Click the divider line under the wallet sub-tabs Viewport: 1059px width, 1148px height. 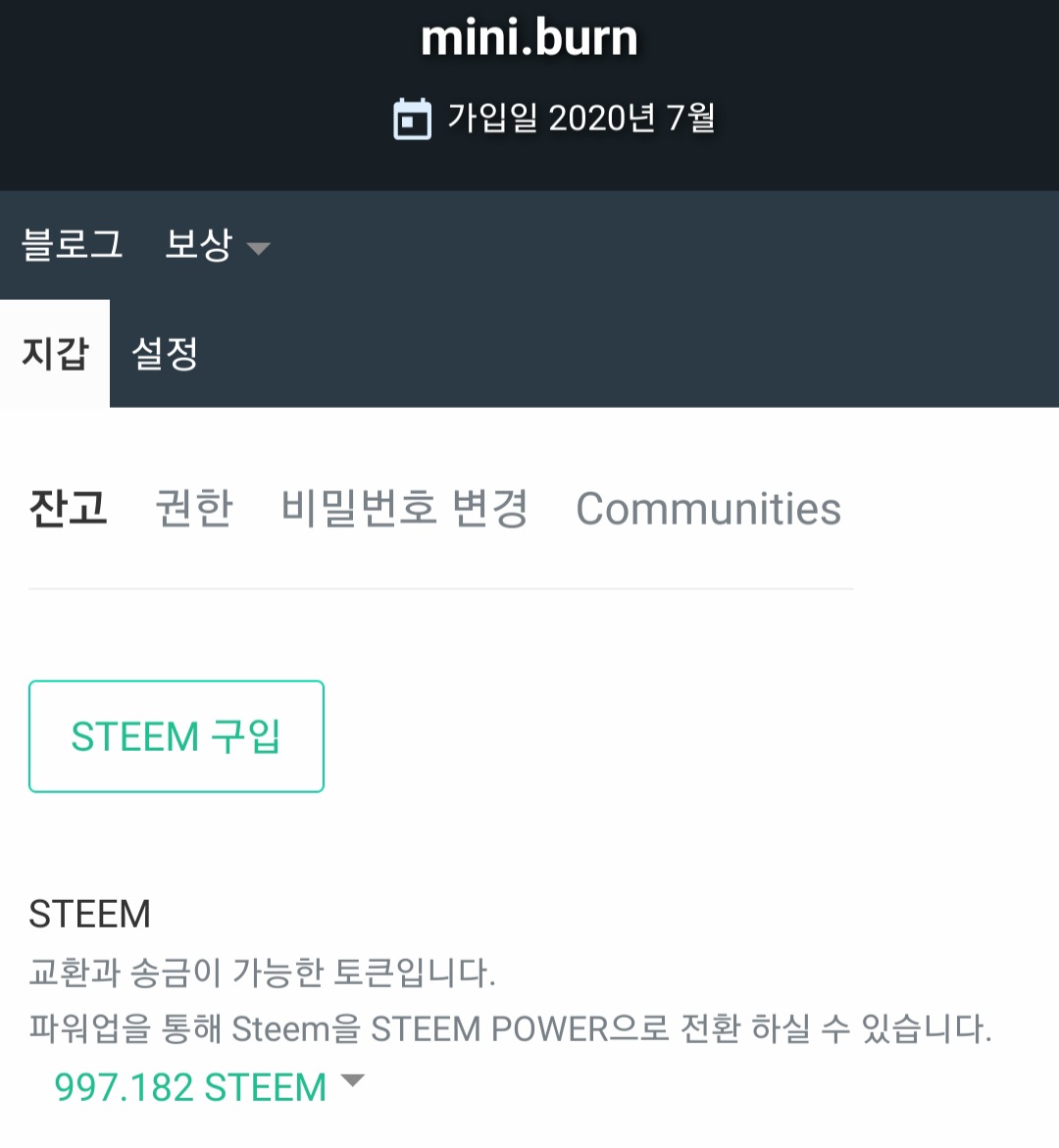[x=441, y=588]
